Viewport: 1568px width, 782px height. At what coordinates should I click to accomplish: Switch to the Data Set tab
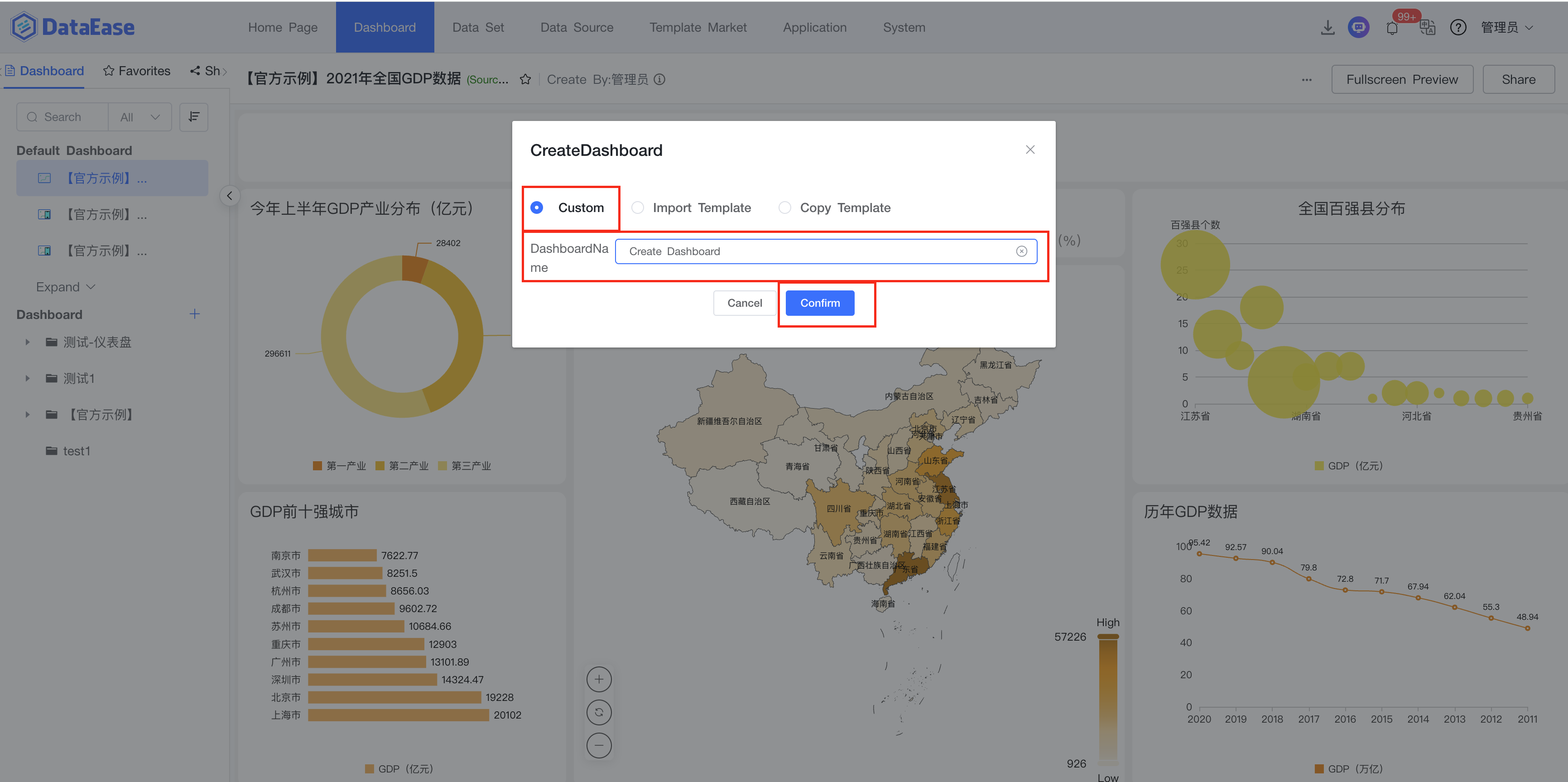478,27
